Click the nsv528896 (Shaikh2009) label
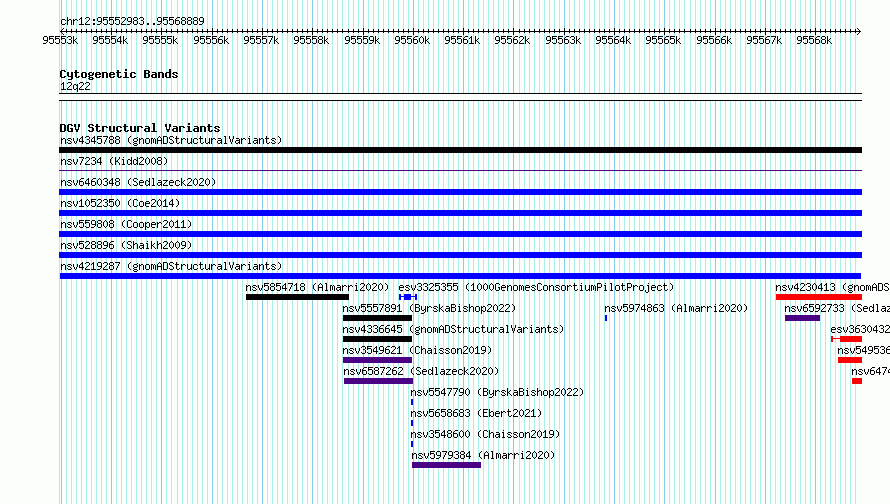This screenshot has width=890, height=504. tap(126, 245)
